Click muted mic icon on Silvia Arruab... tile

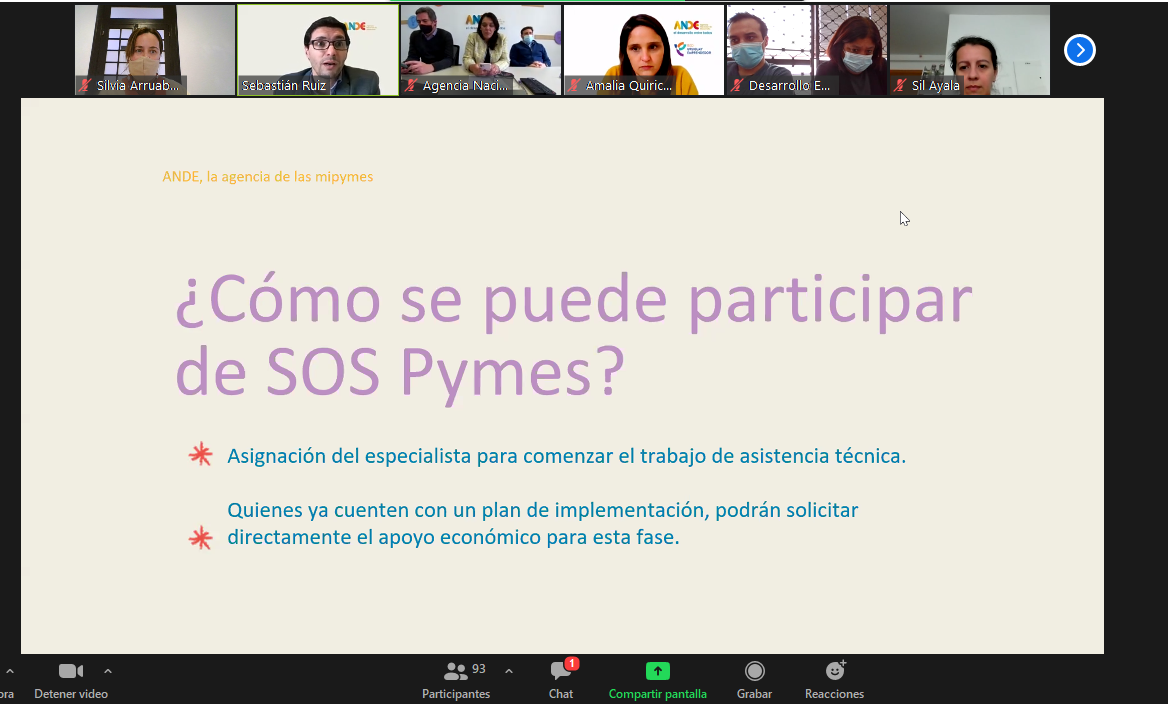[x=85, y=86]
